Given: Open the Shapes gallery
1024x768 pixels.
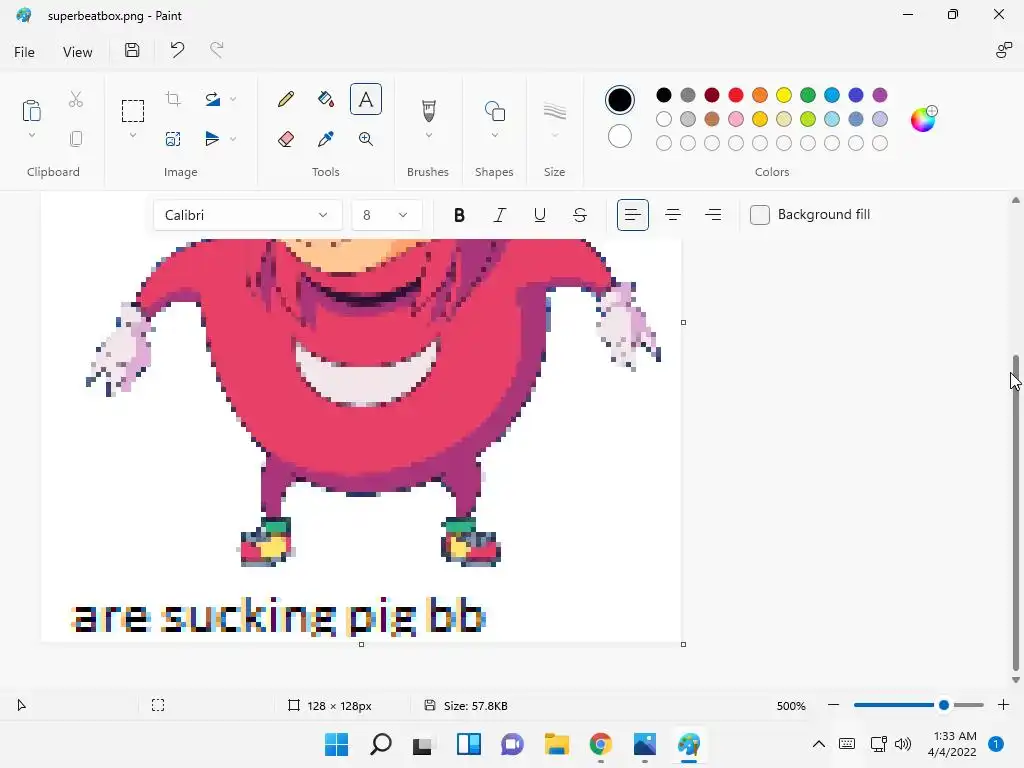Looking at the screenshot, I should coord(494,110).
